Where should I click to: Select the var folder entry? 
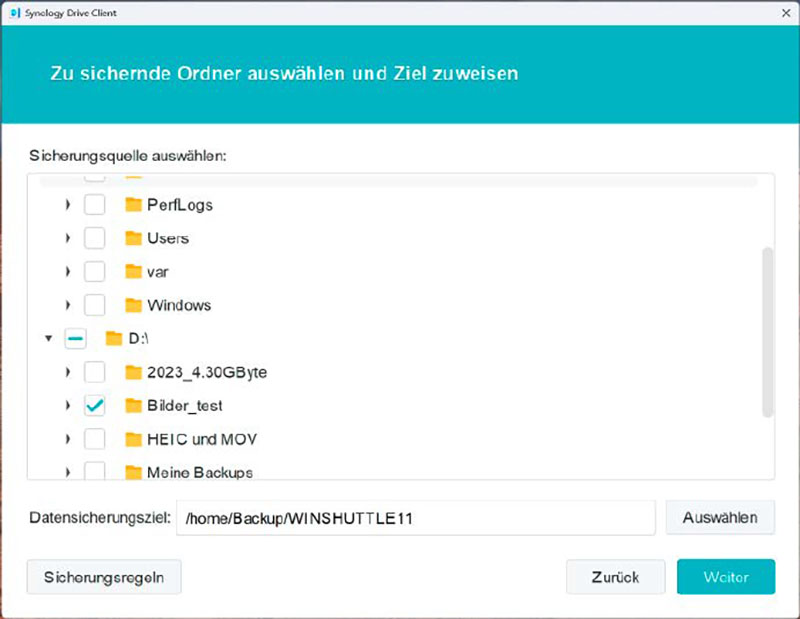click(x=157, y=272)
